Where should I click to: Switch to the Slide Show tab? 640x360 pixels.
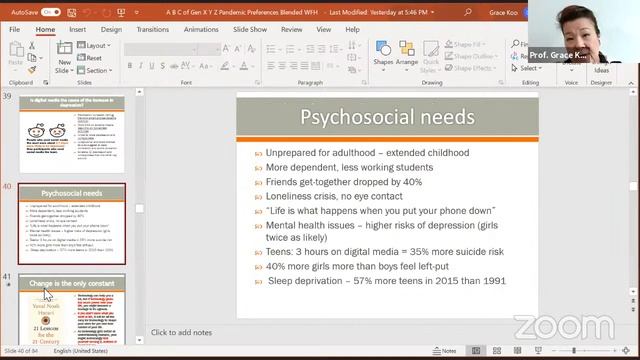[x=250, y=29]
